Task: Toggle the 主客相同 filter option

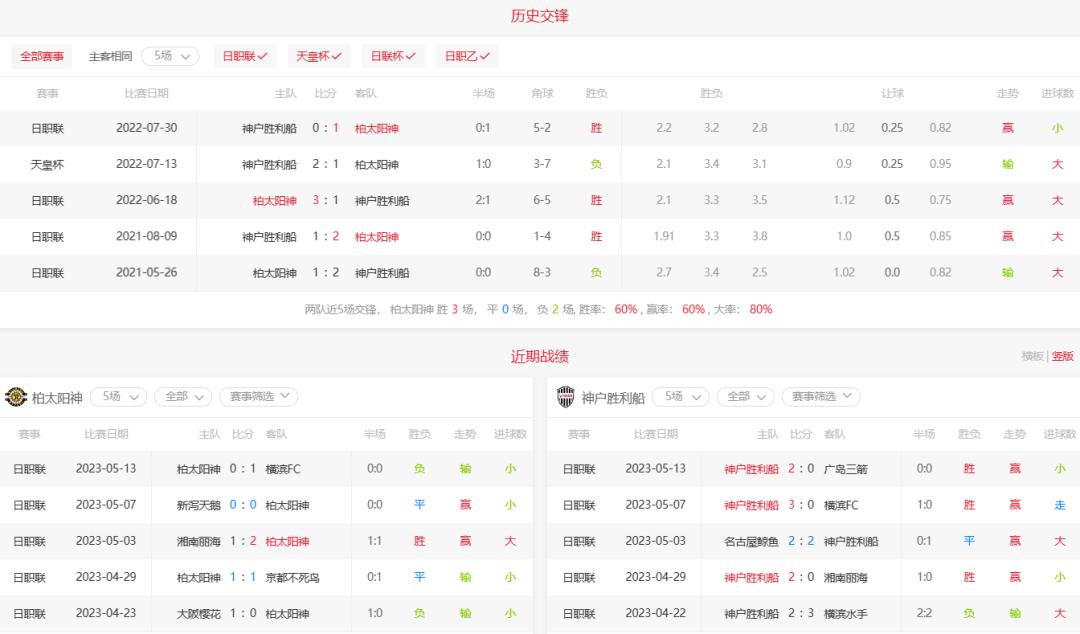Action: [110, 56]
